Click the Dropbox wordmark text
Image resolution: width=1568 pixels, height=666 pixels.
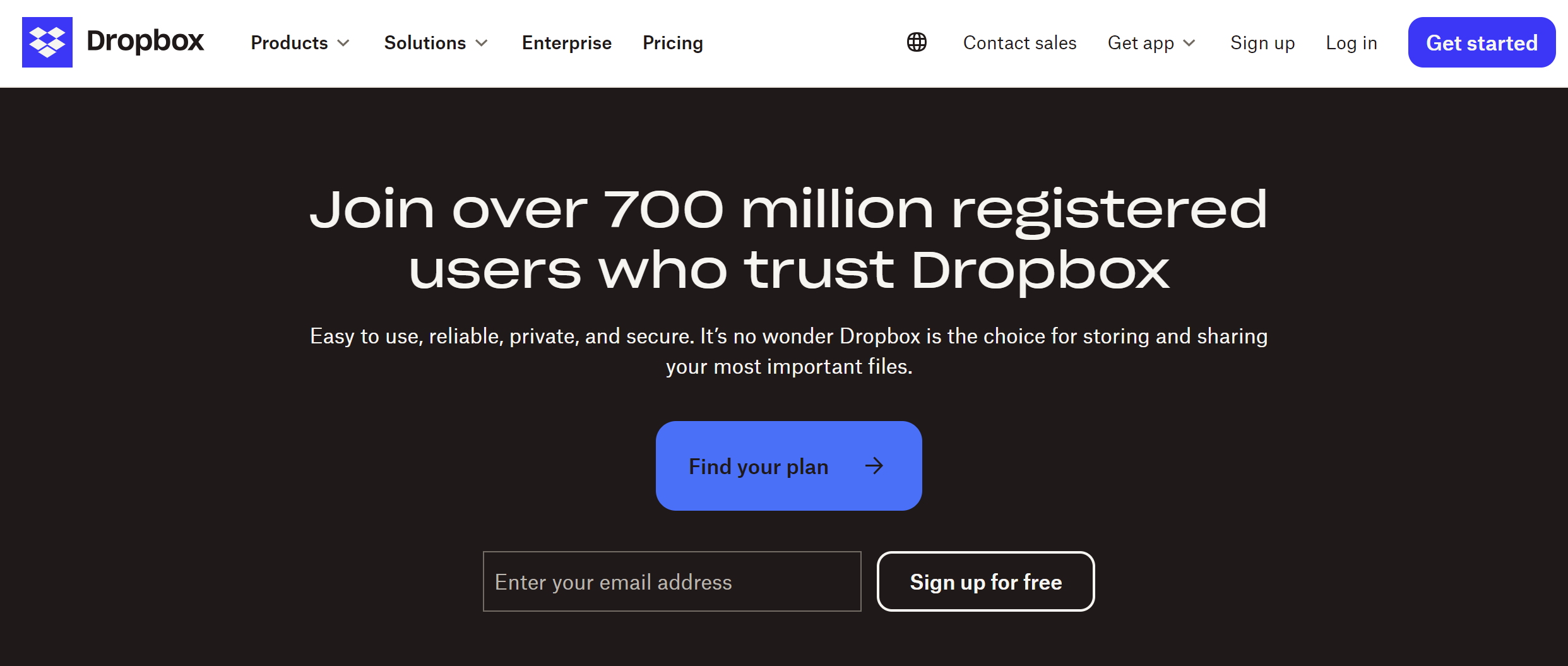click(x=145, y=42)
